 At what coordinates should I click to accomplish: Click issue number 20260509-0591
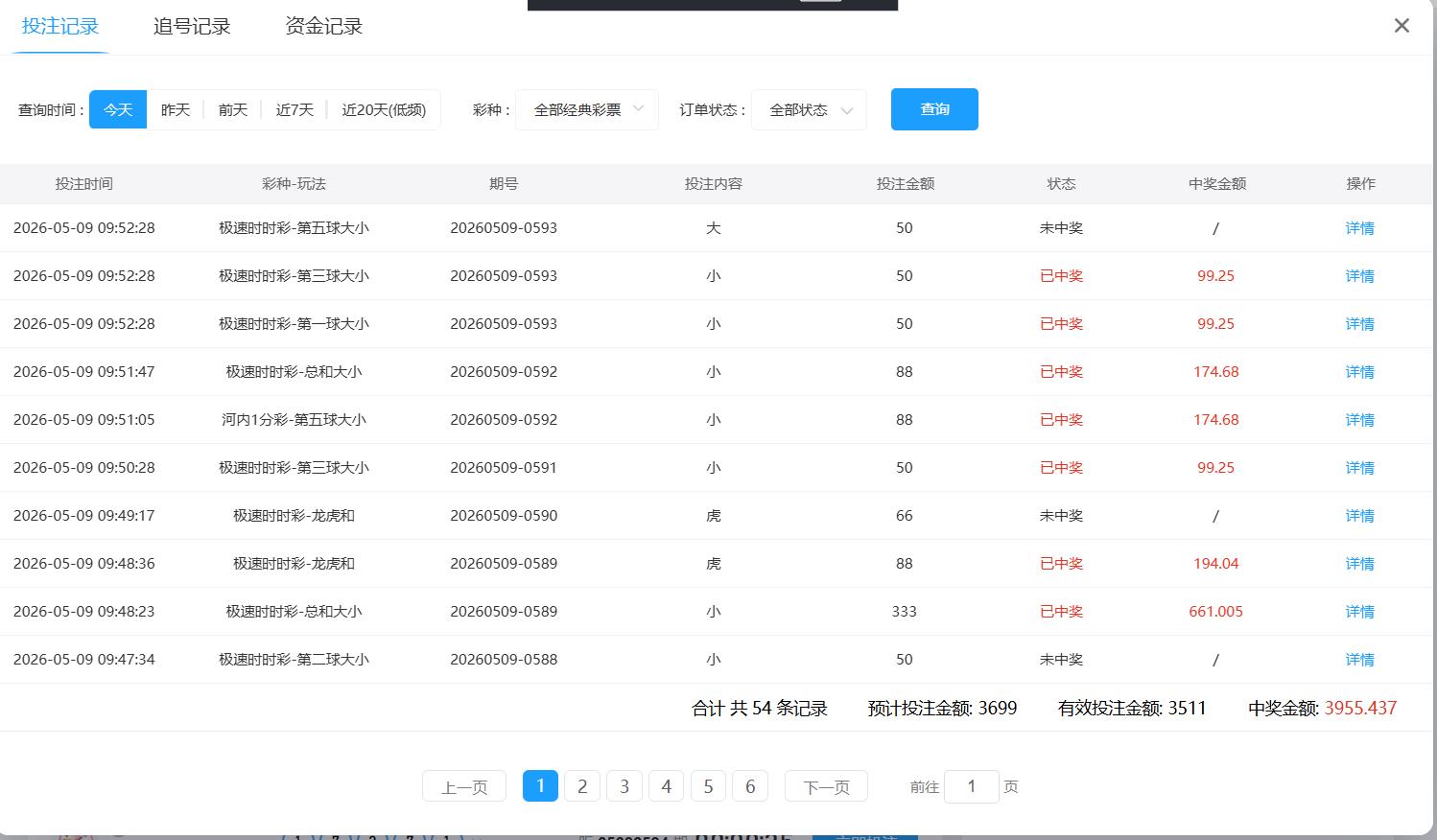(x=504, y=468)
